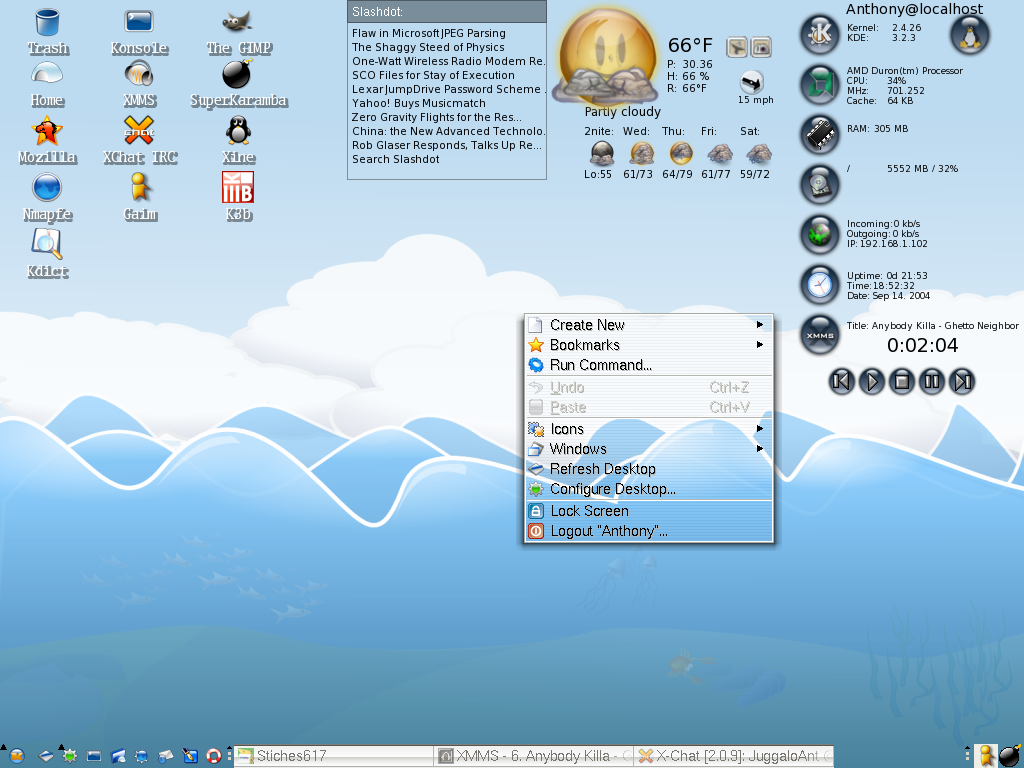The width and height of the screenshot is (1024, 768).
Task: Click the RAM chip widget icon
Action: click(x=820, y=135)
